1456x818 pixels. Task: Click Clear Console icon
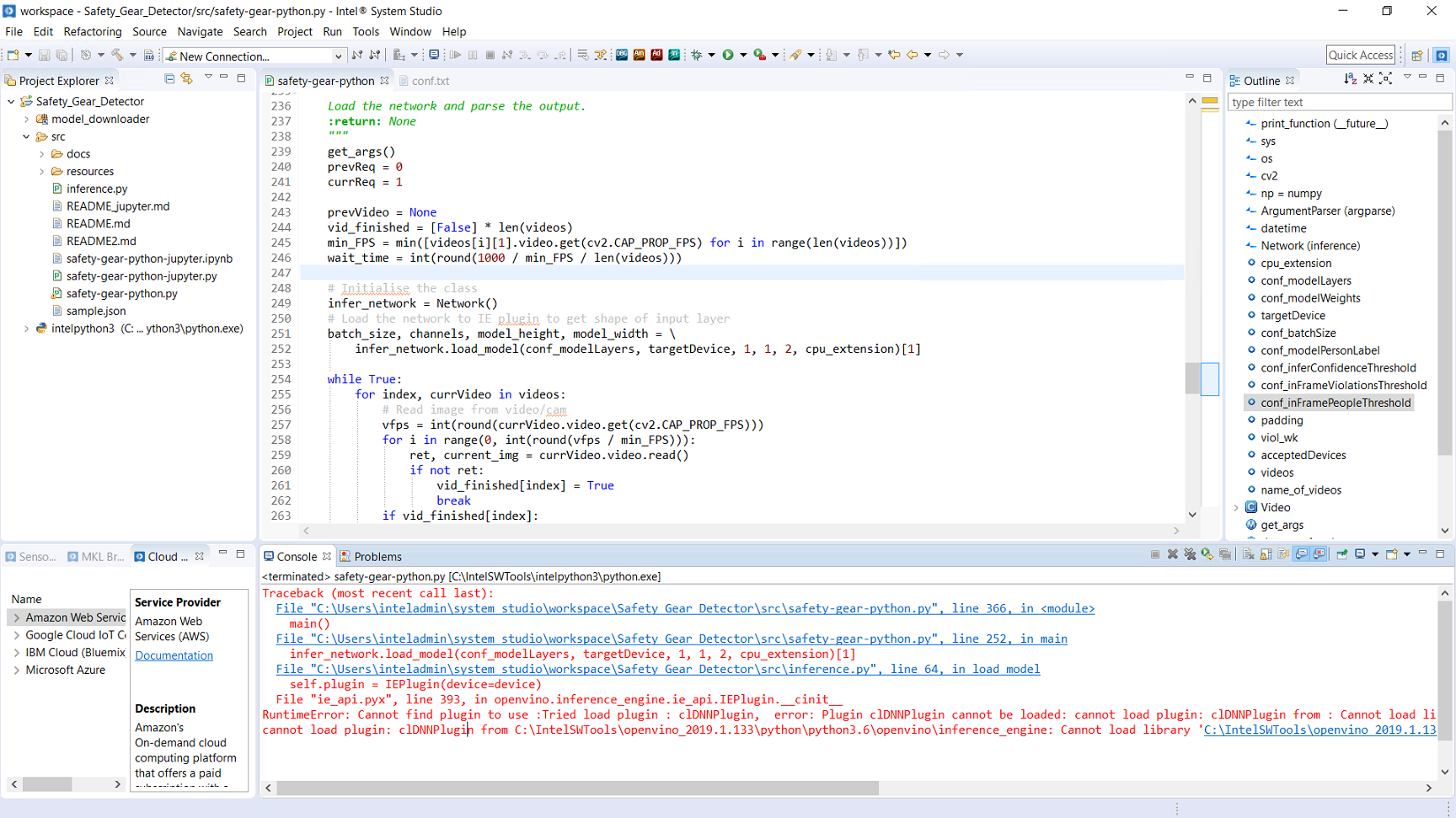pos(1248,554)
